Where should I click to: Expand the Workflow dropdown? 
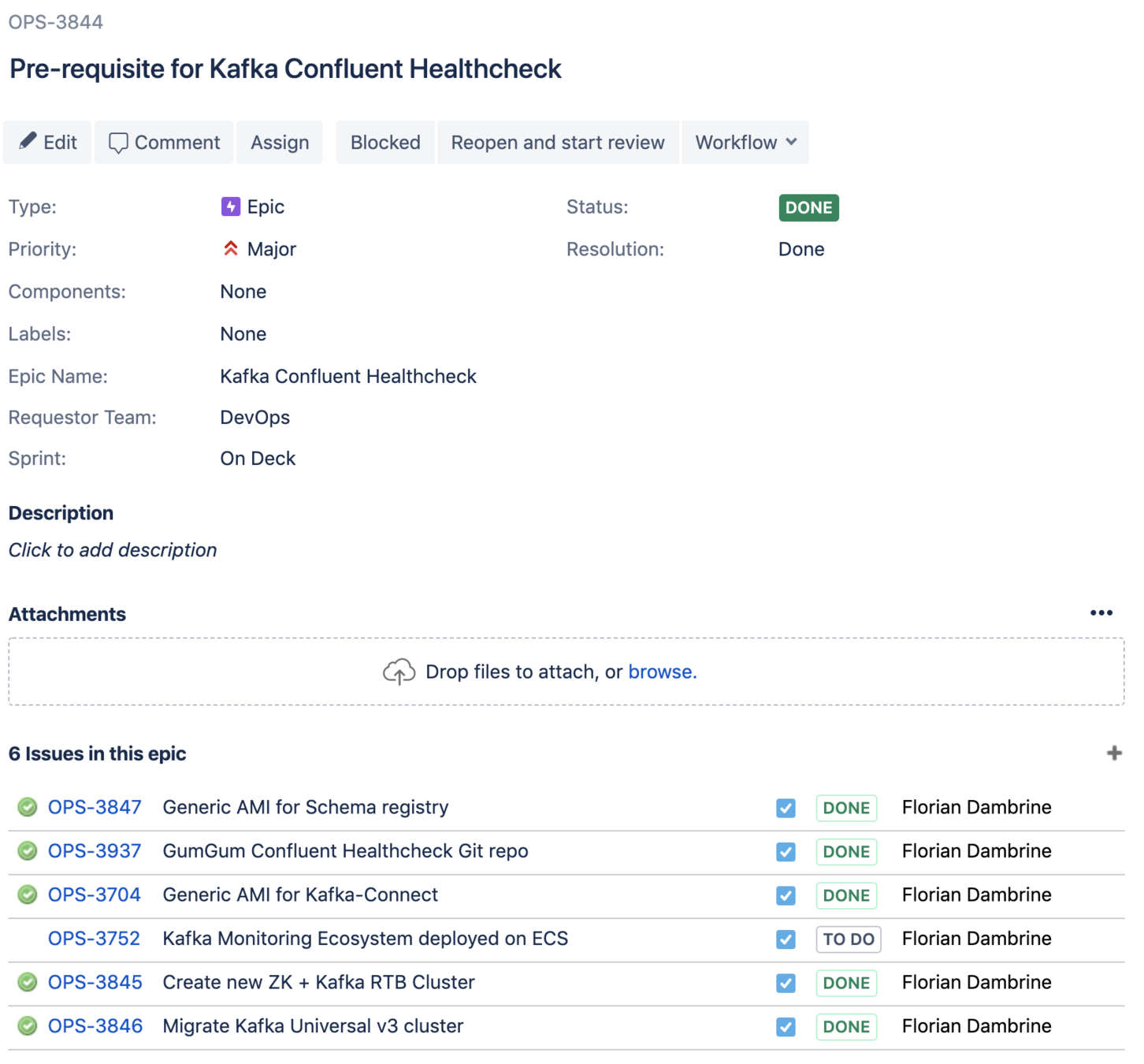[745, 143]
